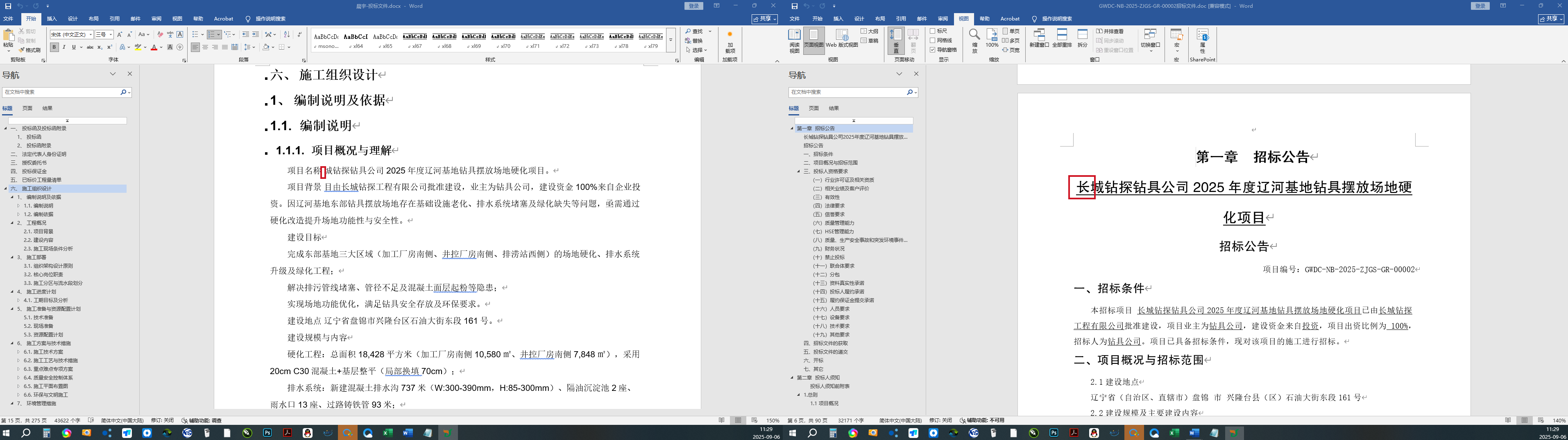
Task: Decrease paragraph indent in left window
Action: (245, 35)
